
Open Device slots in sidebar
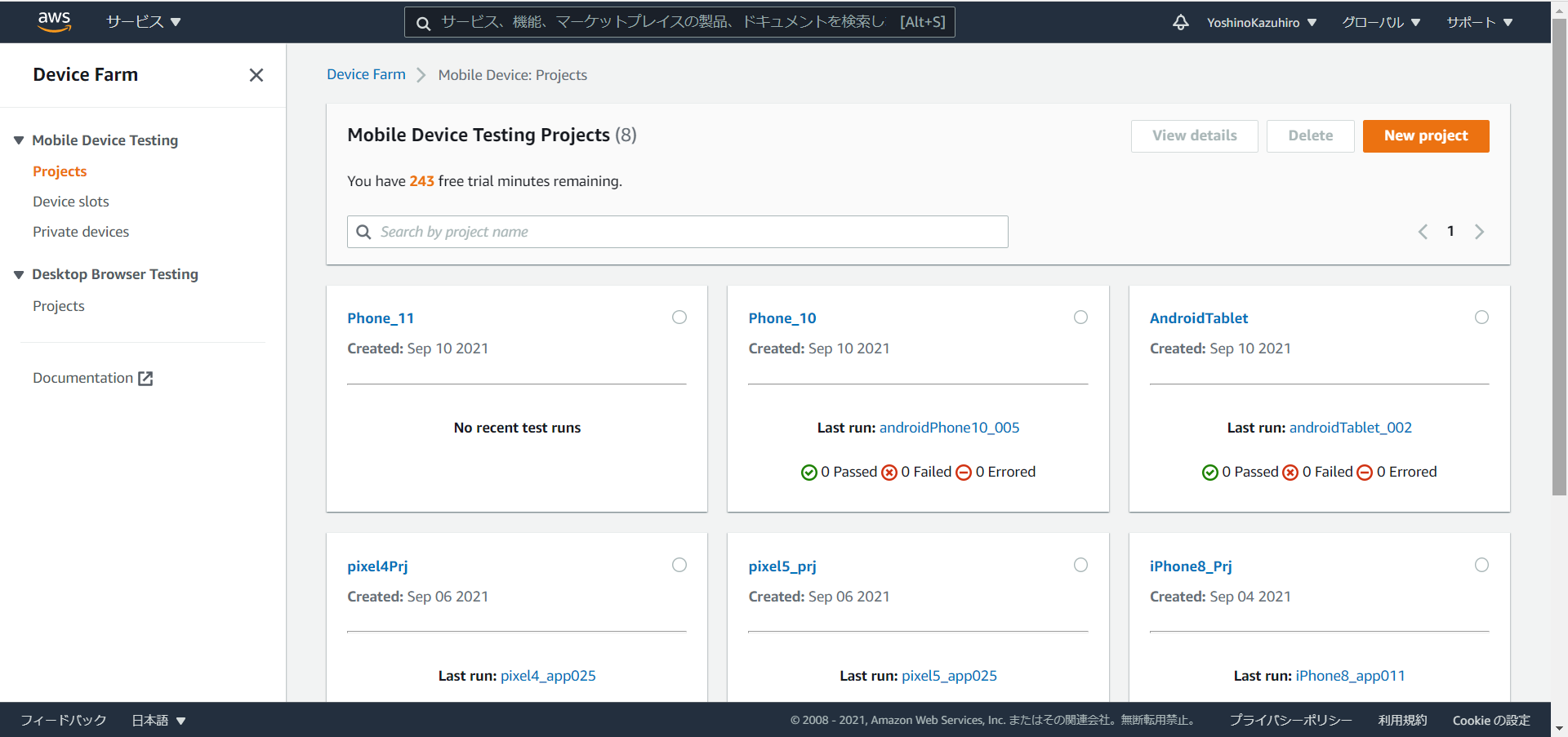(71, 202)
